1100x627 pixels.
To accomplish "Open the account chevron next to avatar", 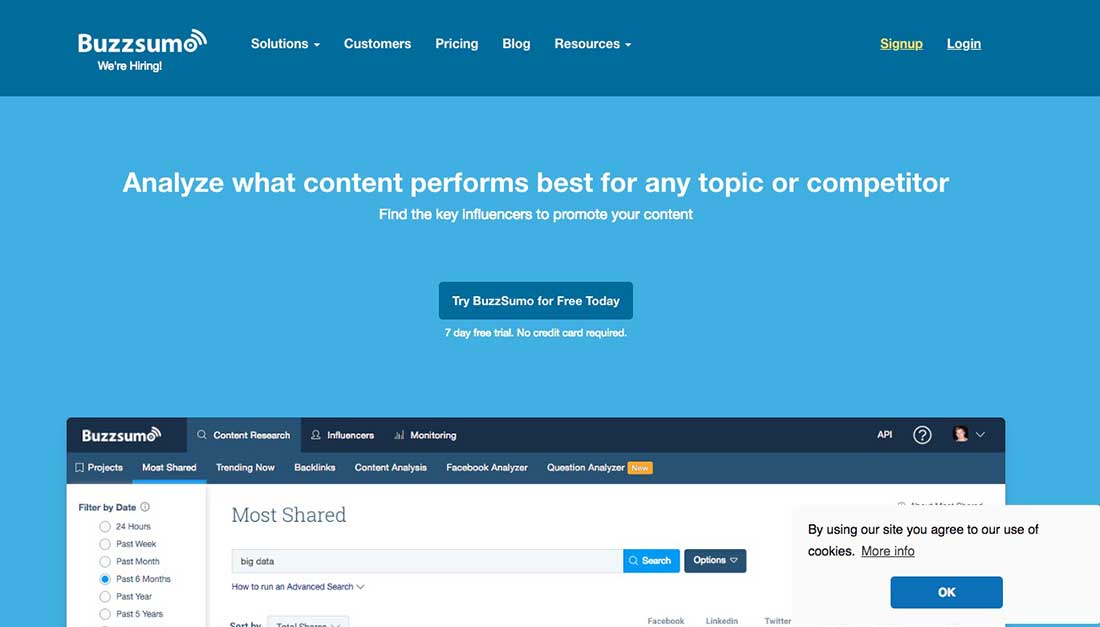I will pos(980,435).
